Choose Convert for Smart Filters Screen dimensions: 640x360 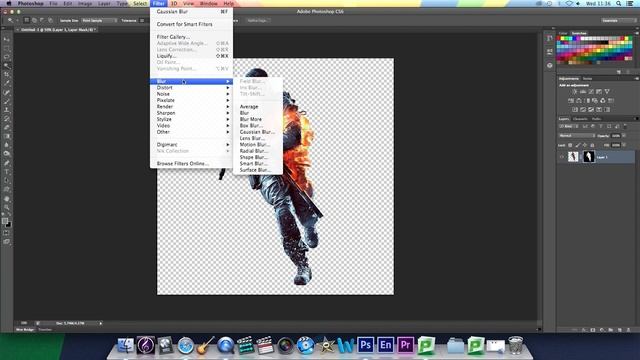point(191,24)
